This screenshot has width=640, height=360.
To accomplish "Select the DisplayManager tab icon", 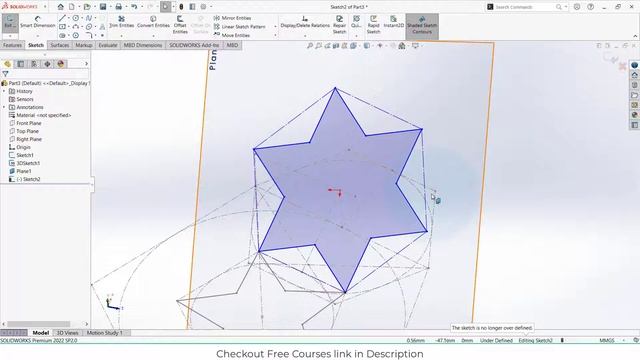I will [61, 64].
